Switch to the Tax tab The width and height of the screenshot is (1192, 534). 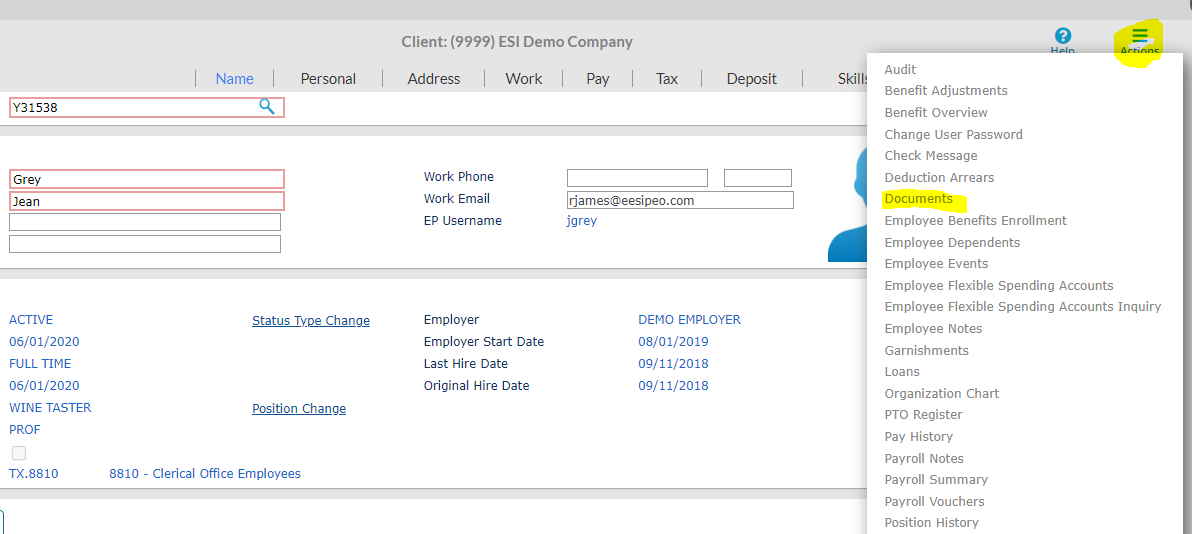(667, 79)
